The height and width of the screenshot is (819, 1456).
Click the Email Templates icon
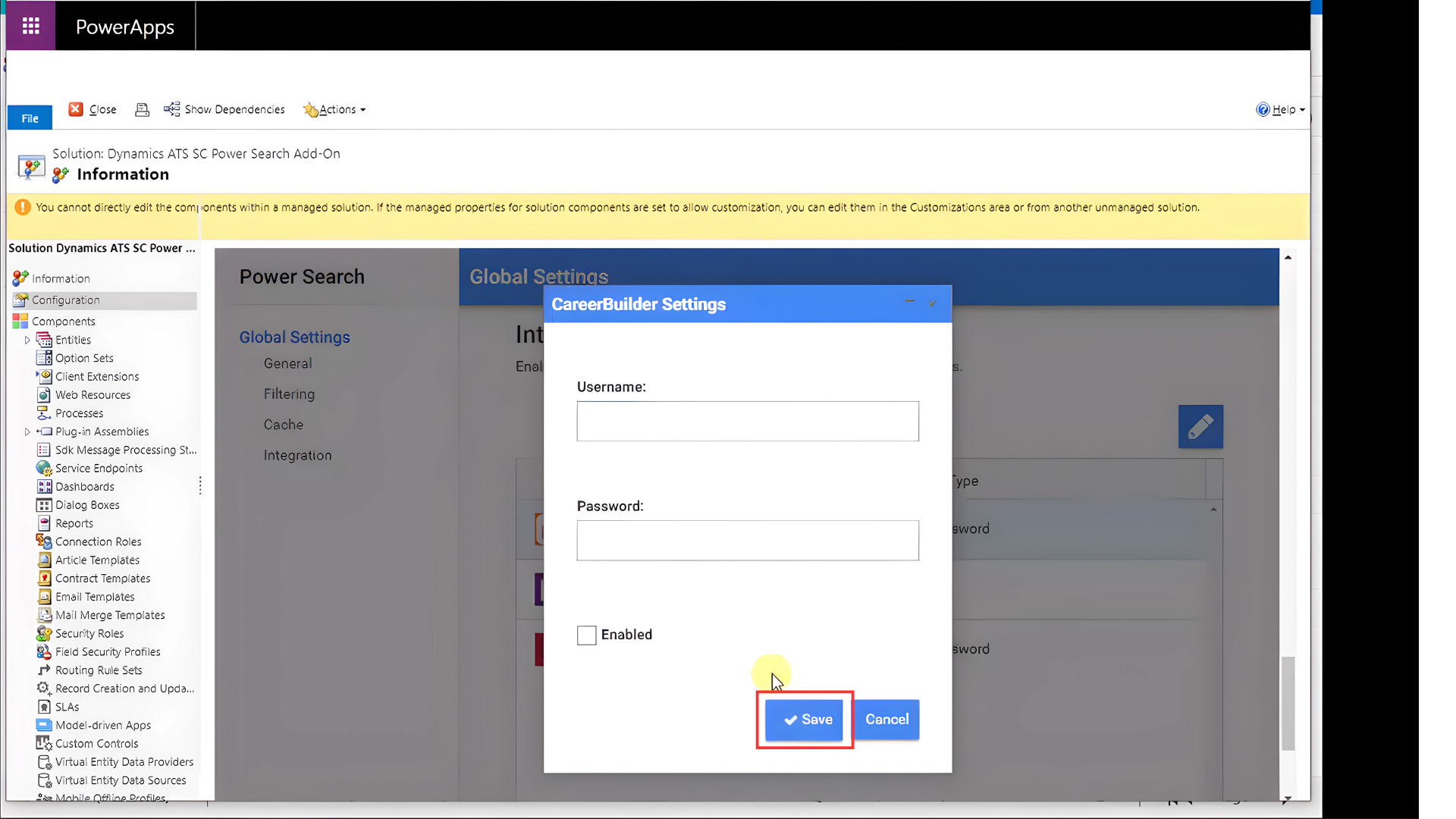(x=44, y=597)
